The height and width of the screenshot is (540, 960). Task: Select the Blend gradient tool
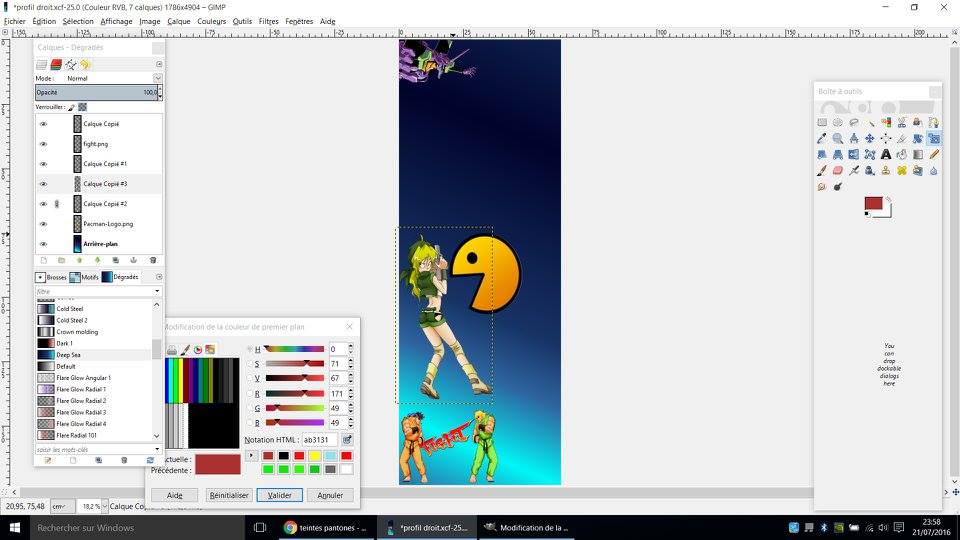pyautogui.click(x=918, y=154)
